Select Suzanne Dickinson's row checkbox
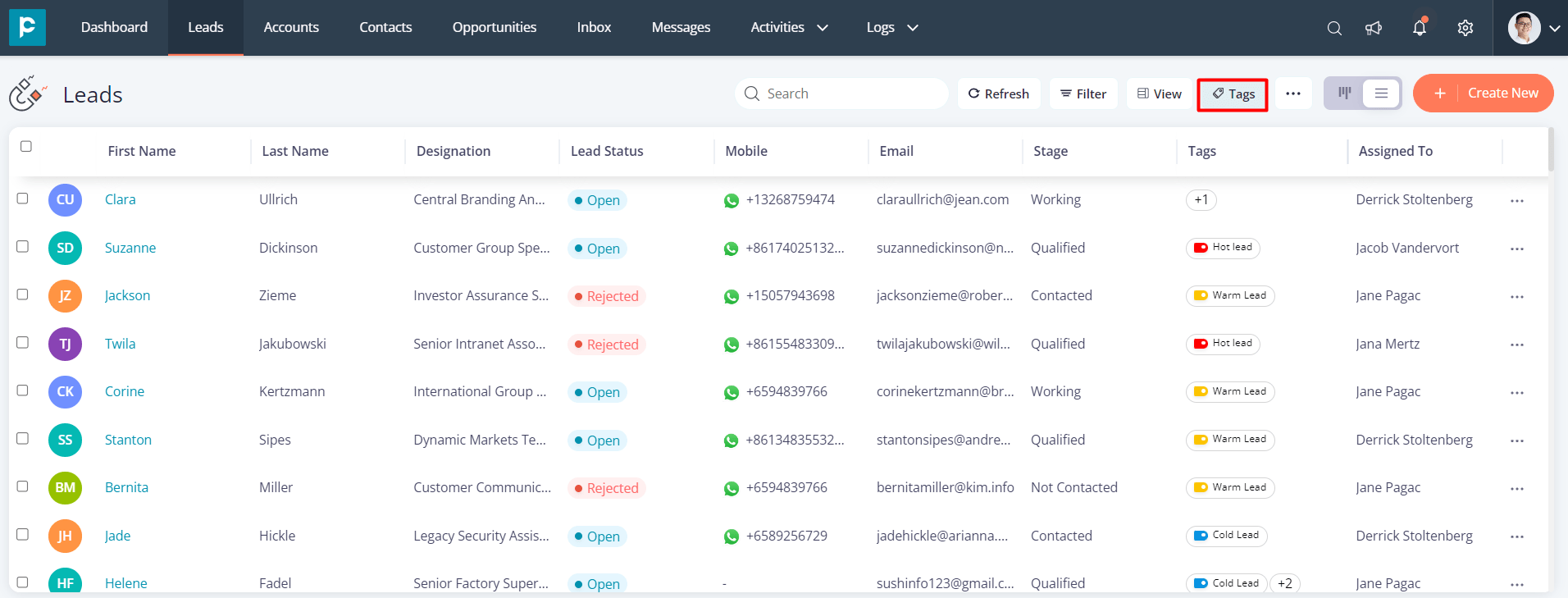 (x=23, y=246)
